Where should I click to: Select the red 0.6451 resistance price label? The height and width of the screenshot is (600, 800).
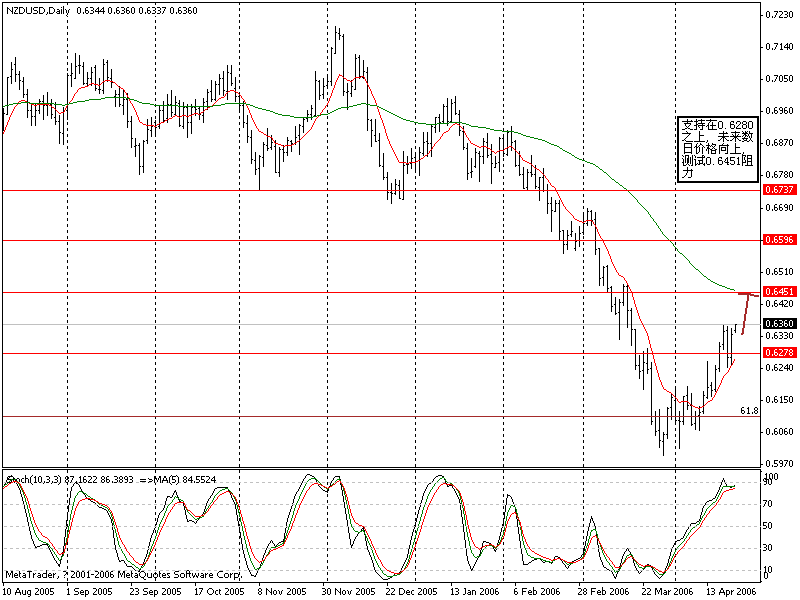(x=780, y=292)
